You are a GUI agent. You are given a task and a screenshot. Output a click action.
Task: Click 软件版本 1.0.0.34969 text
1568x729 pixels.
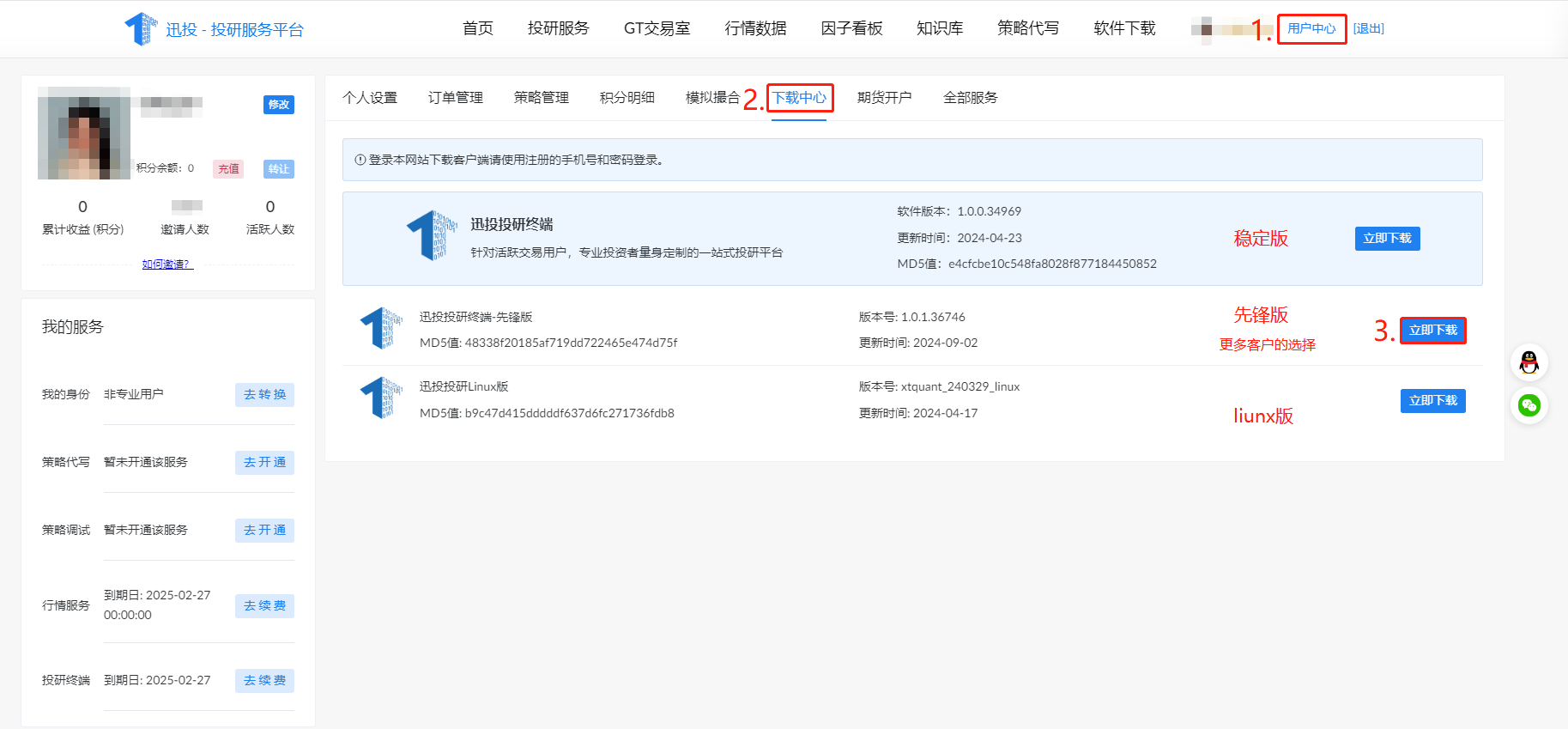(x=960, y=212)
